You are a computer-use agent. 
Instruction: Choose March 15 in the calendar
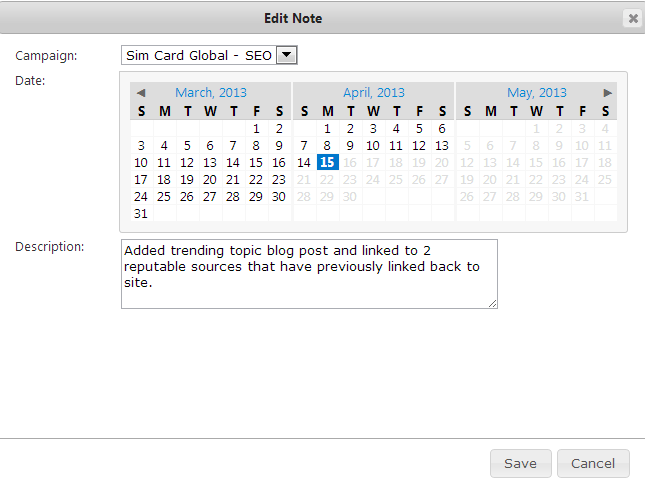[x=256, y=163]
